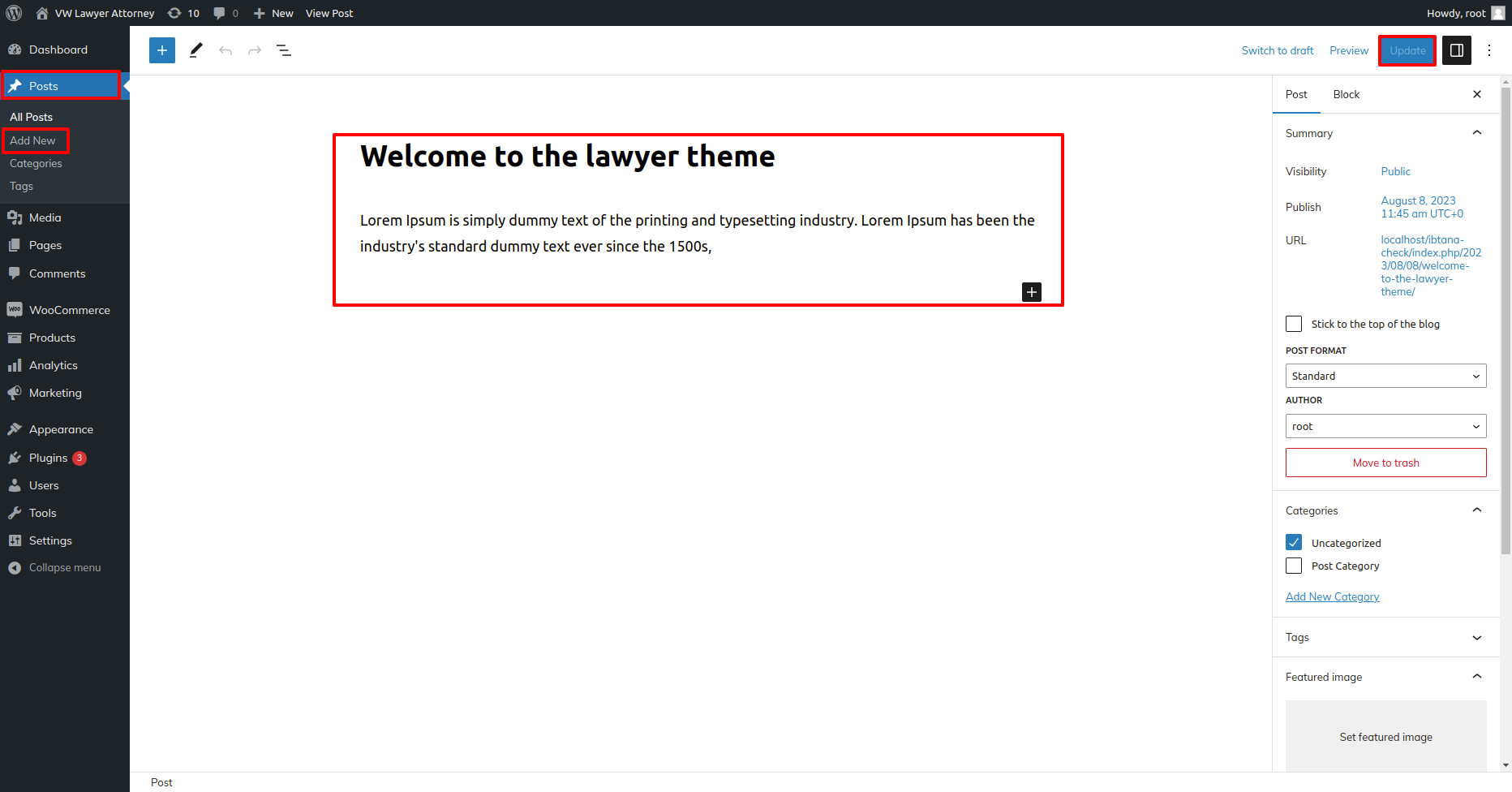The image size is (1512, 792).
Task: Open the Plugins menu
Action: click(x=65, y=458)
